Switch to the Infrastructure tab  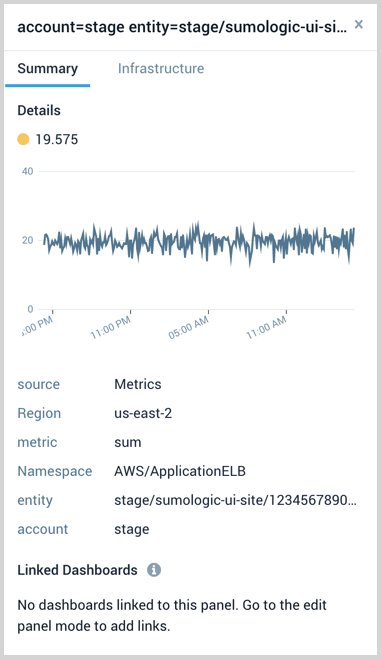click(x=161, y=69)
